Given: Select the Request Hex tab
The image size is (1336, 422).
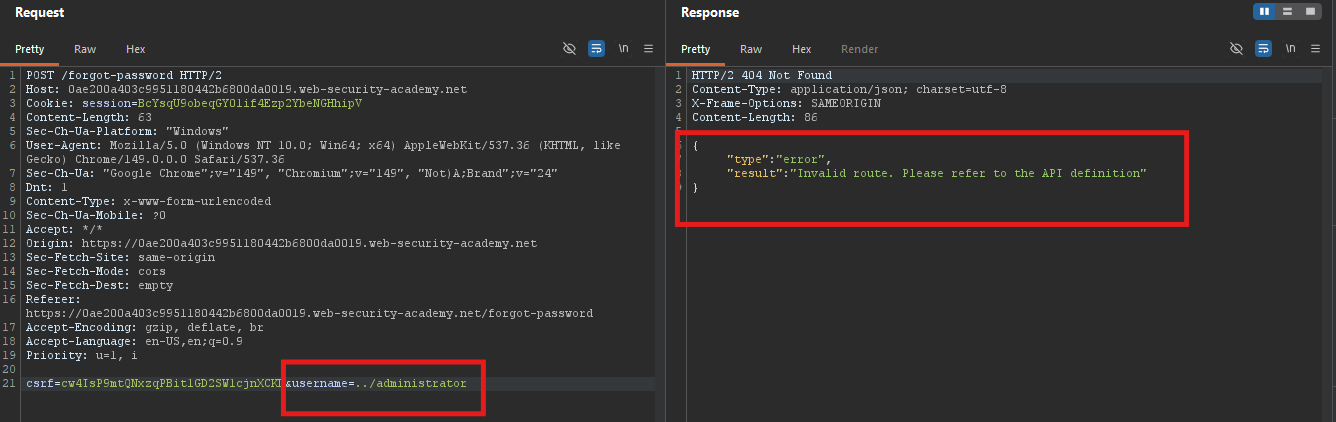Looking at the screenshot, I should [135, 49].
